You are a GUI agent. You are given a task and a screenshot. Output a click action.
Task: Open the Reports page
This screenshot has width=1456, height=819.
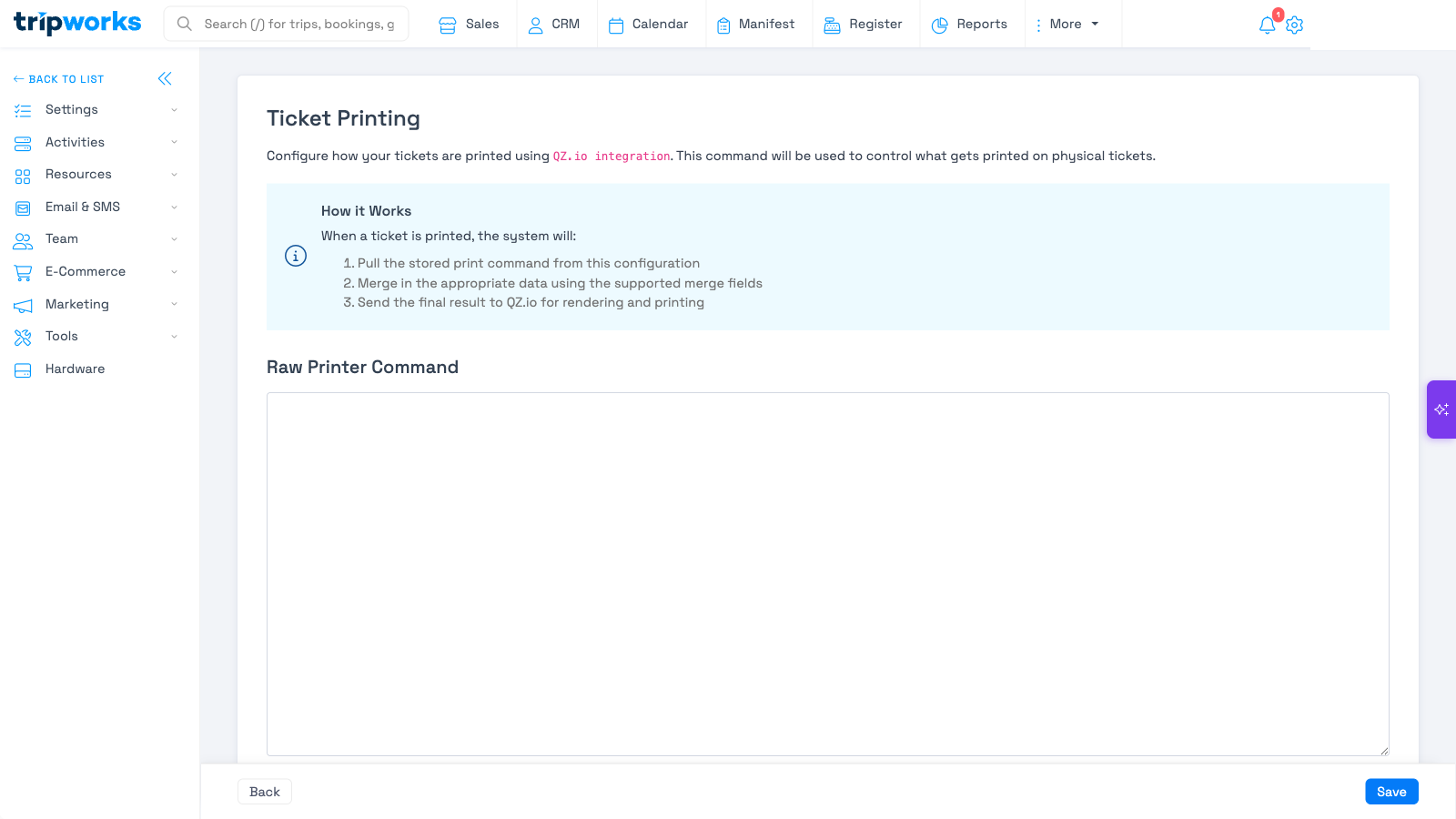coord(969,24)
